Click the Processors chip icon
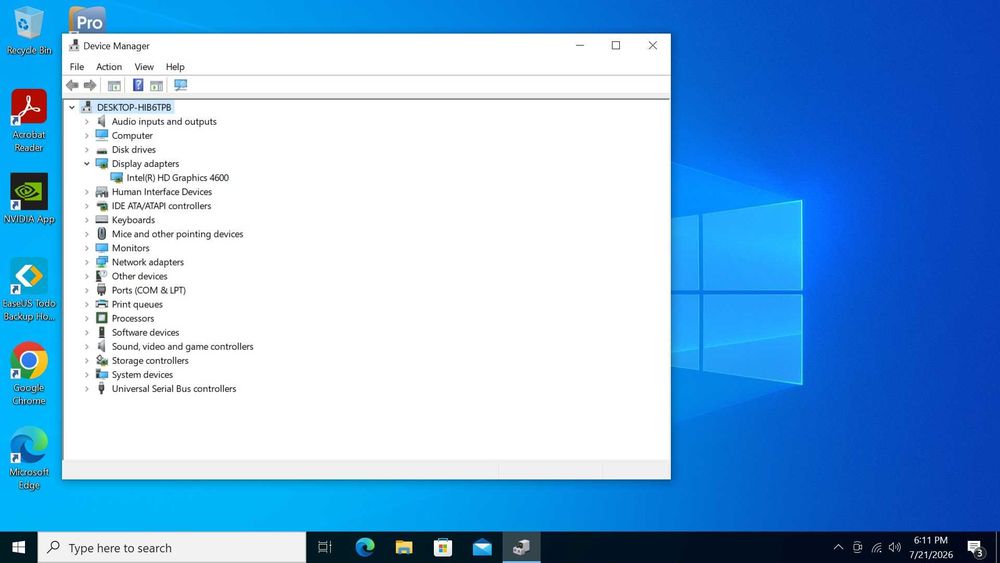The width and height of the screenshot is (1000, 563). point(101,318)
